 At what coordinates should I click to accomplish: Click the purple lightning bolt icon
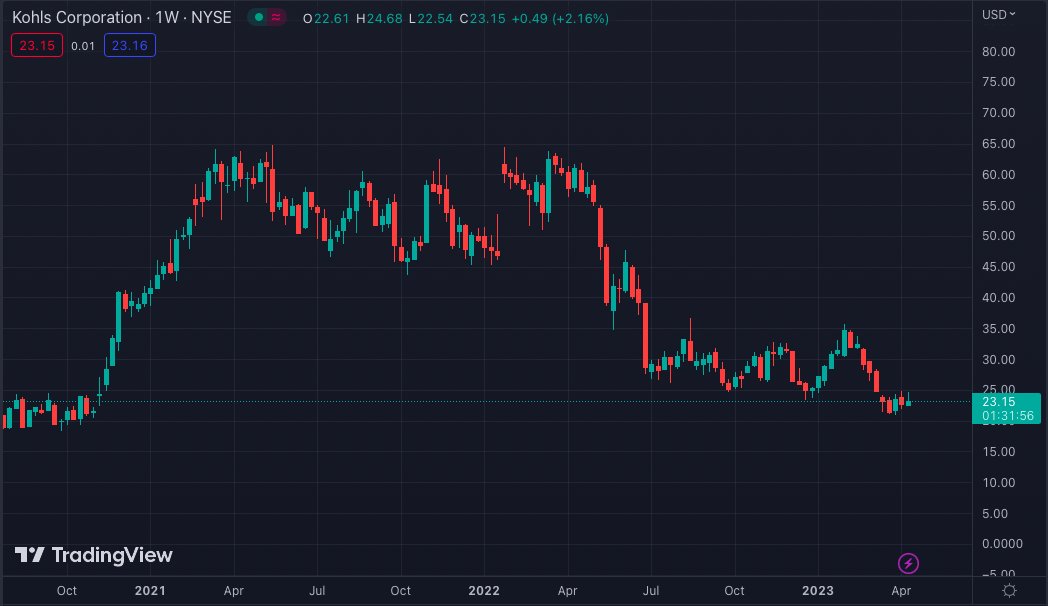(908, 563)
